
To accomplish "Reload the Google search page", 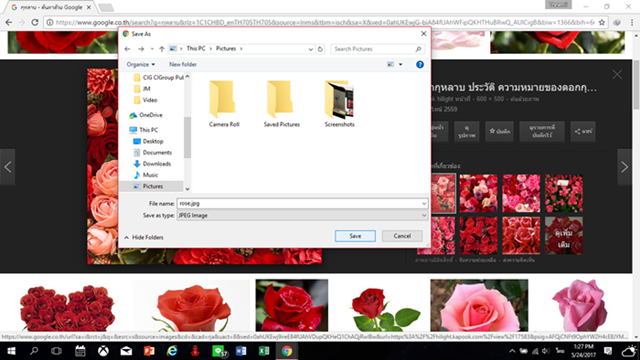I will pos(35,22).
